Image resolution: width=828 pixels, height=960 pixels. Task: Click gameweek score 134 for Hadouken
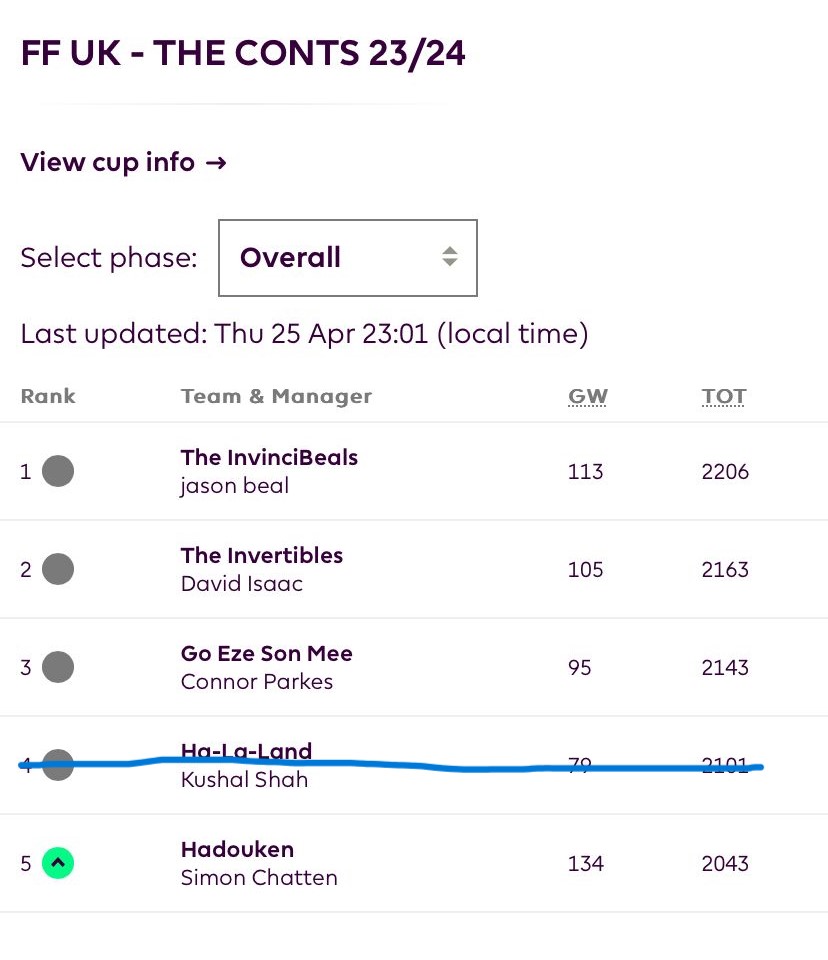pos(585,863)
